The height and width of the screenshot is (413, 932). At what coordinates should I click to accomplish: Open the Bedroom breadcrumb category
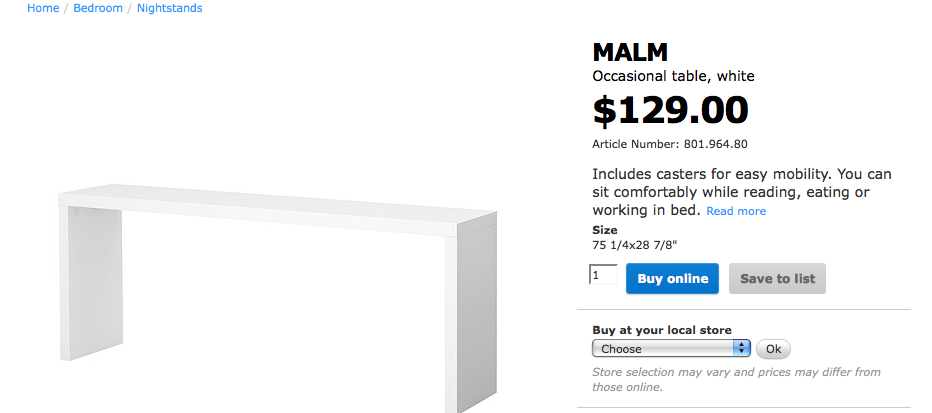pyautogui.click(x=98, y=8)
